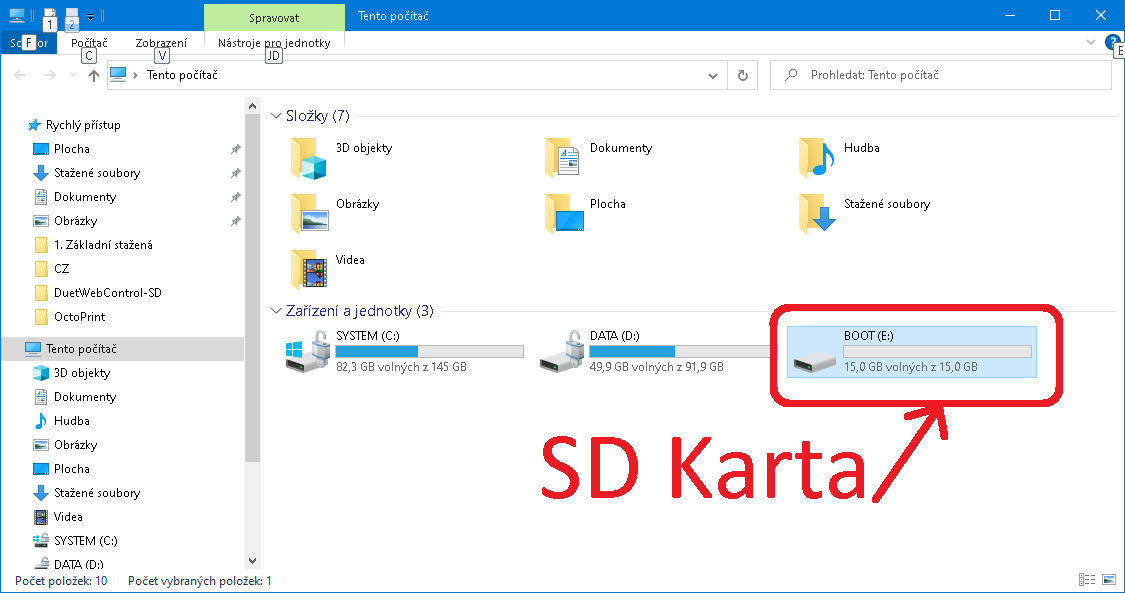Open the 1. Základní stažená folder
The width and height of the screenshot is (1125, 593).
[x=93, y=245]
